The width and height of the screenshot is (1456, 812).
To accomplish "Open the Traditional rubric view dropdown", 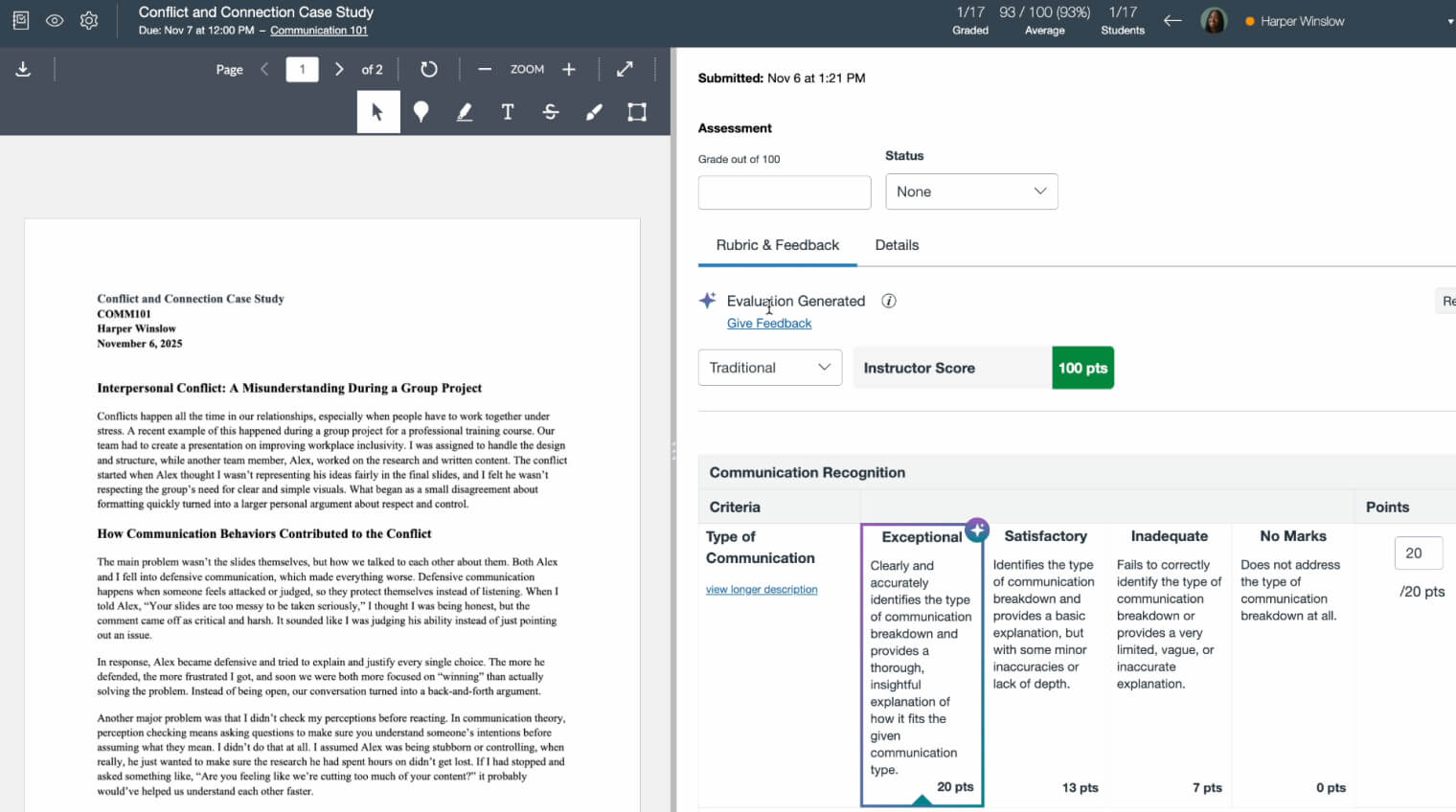I will (x=769, y=368).
